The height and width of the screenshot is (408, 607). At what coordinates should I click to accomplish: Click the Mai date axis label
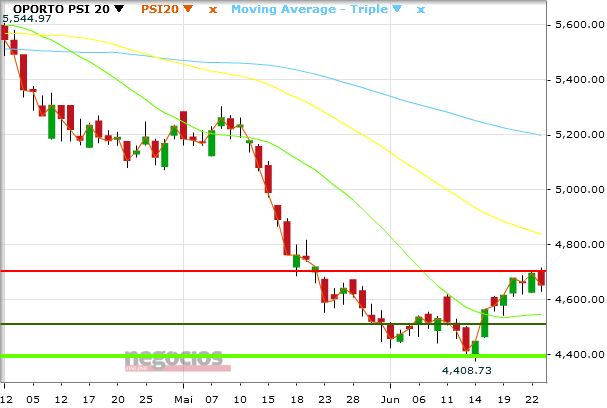[183, 399]
